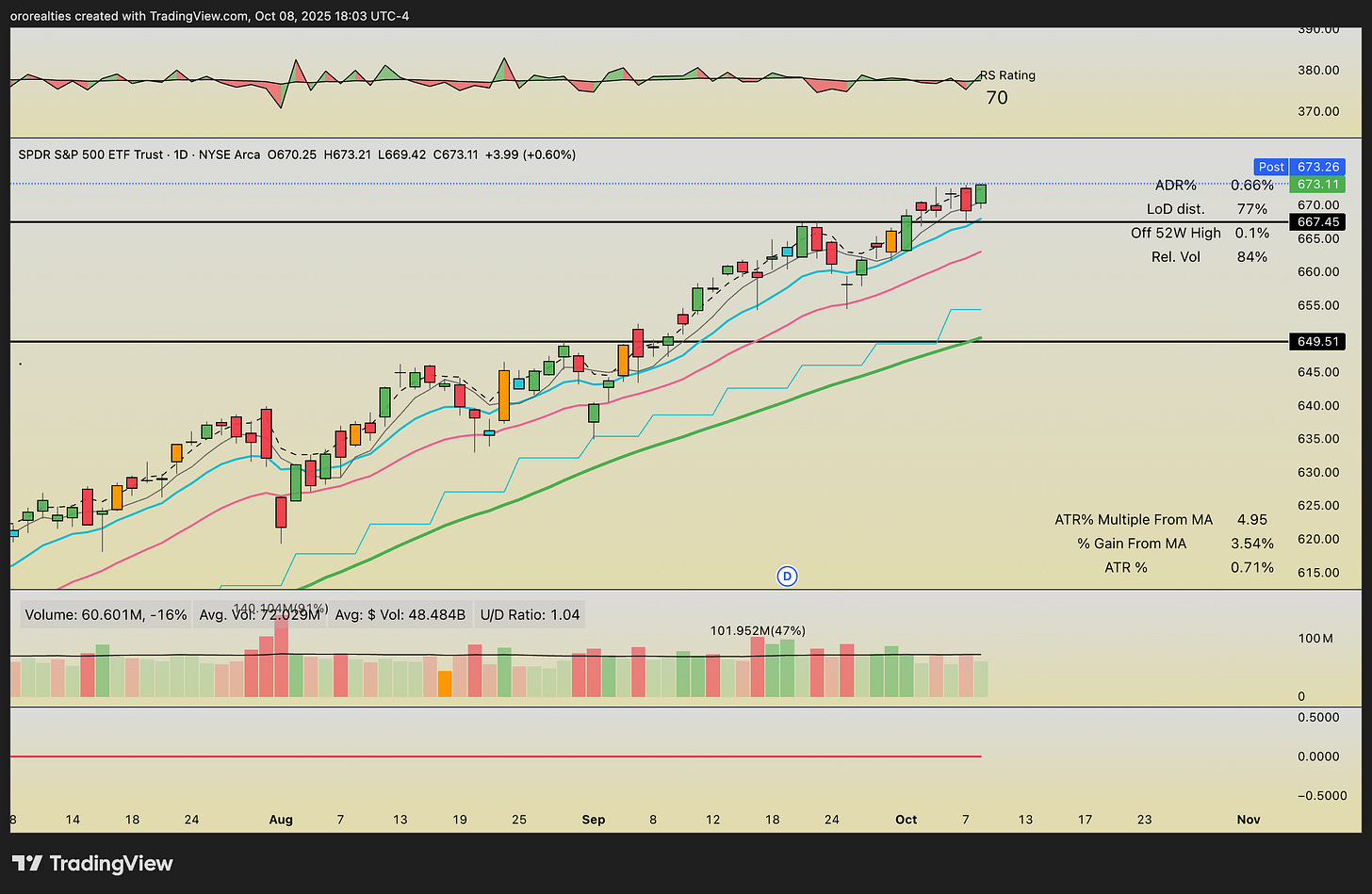Click the low value L669.42
Viewport: 1372px width, 894px height.
(401, 154)
